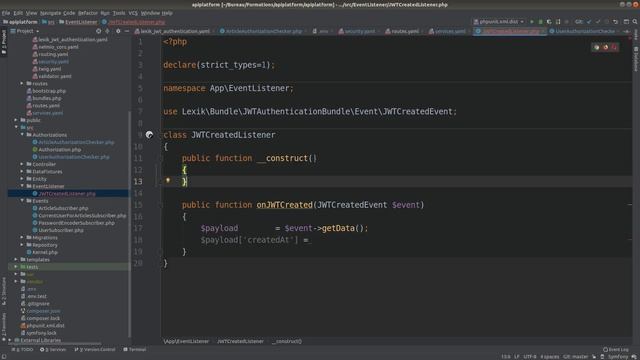Screen dimensions: 640x360
Task: Click EventListener in navigation breadcrumb
Action: point(78,22)
